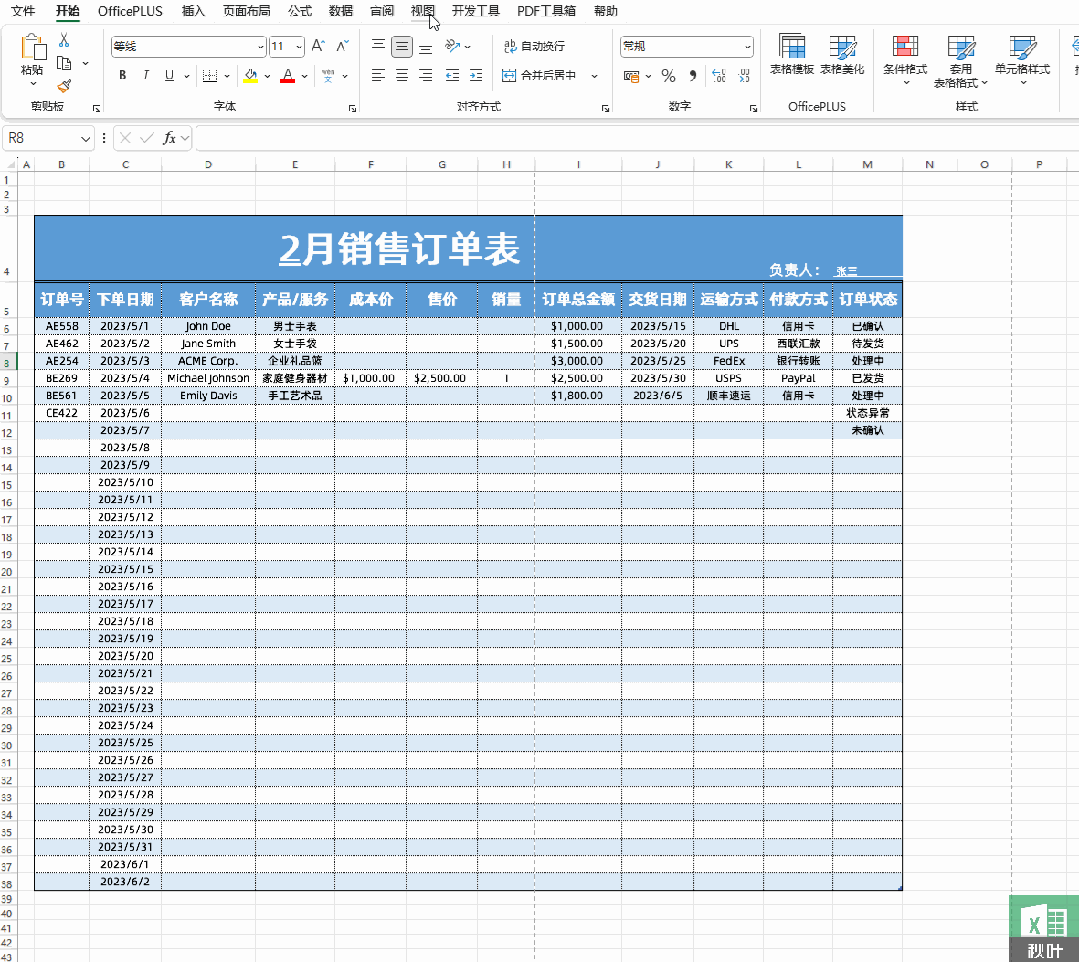Viewport: 1079px width, 962px height.
Task: Align text to the top
Action: click(378, 46)
